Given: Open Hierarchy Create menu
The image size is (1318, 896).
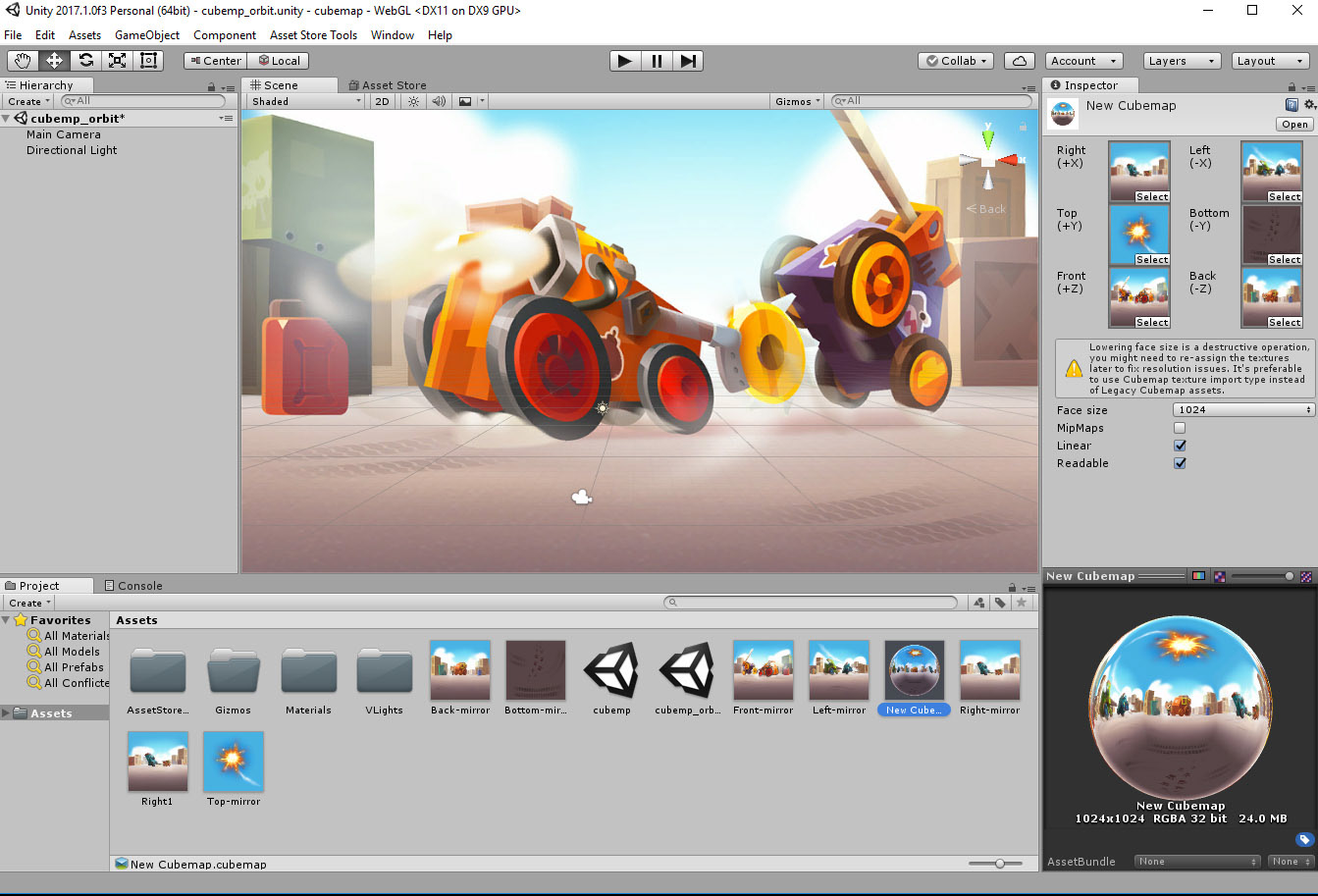Looking at the screenshot, I should click(28, 101).
